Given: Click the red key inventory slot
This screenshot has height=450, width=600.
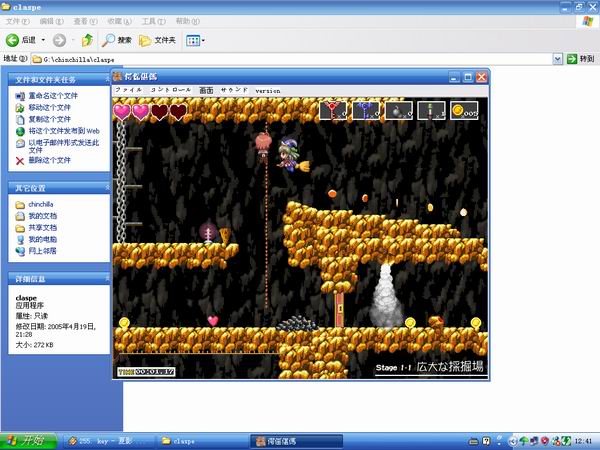Looking at the screenshot, I should coord(333,110).
